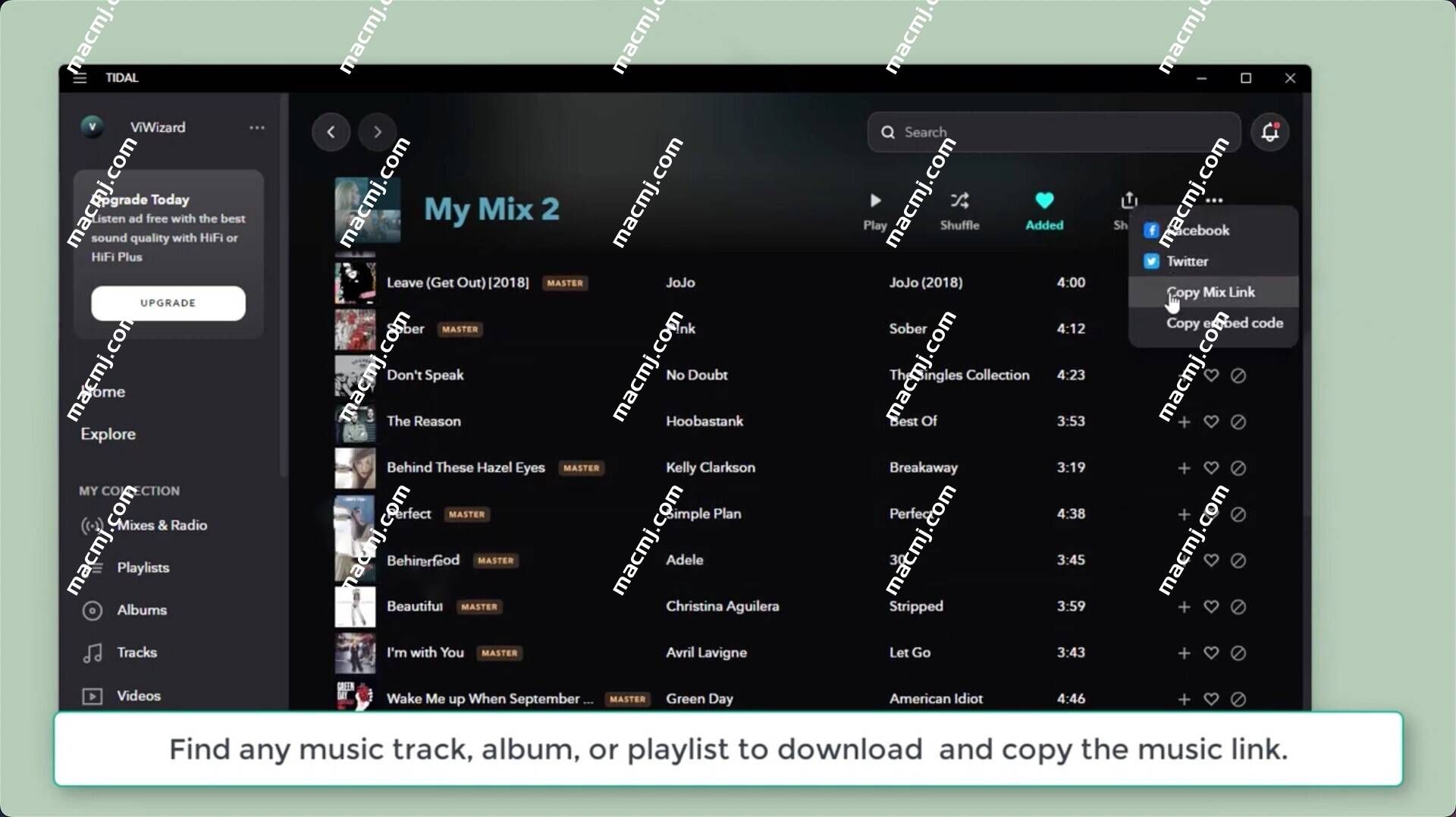Screen dimensions: 1456x817
Task: Add Wake Me up When September to playlist
Action: point(1184,699)
